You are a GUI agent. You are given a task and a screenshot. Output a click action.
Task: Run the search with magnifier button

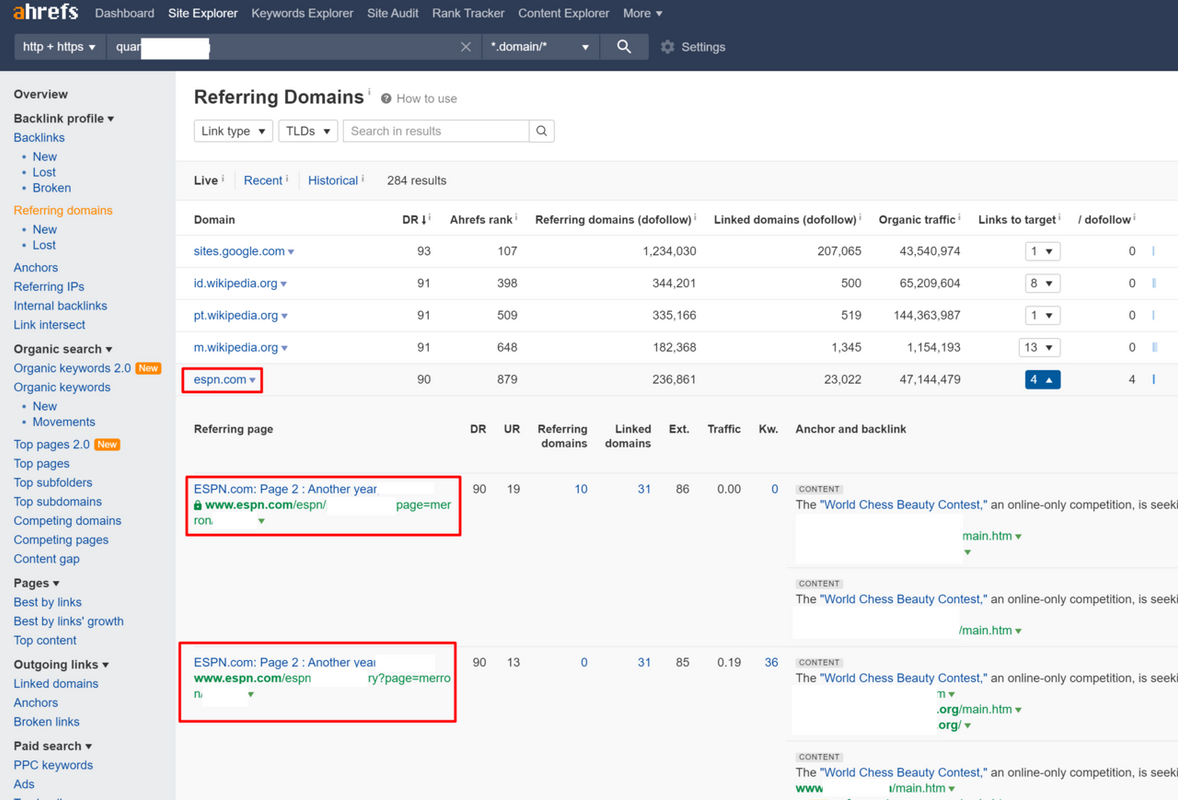[624, 47]
